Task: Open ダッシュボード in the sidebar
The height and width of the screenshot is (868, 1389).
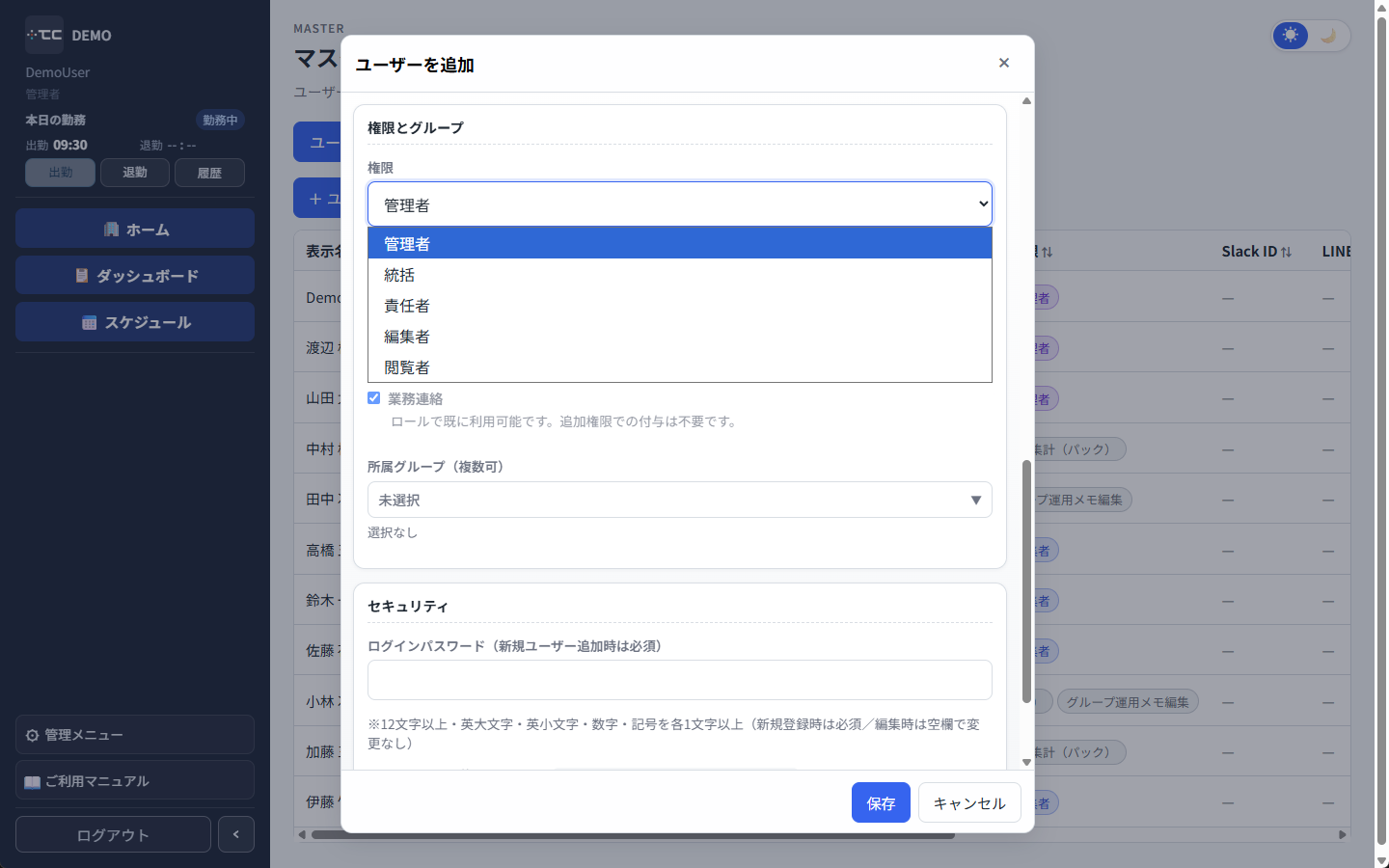Action: click(135, 275)
